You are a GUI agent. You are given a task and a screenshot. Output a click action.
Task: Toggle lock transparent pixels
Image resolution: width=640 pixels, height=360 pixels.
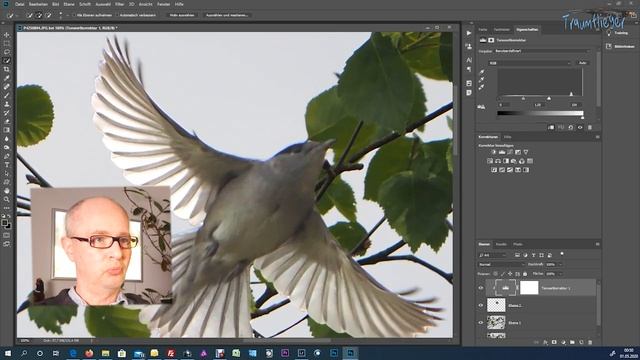495,274
